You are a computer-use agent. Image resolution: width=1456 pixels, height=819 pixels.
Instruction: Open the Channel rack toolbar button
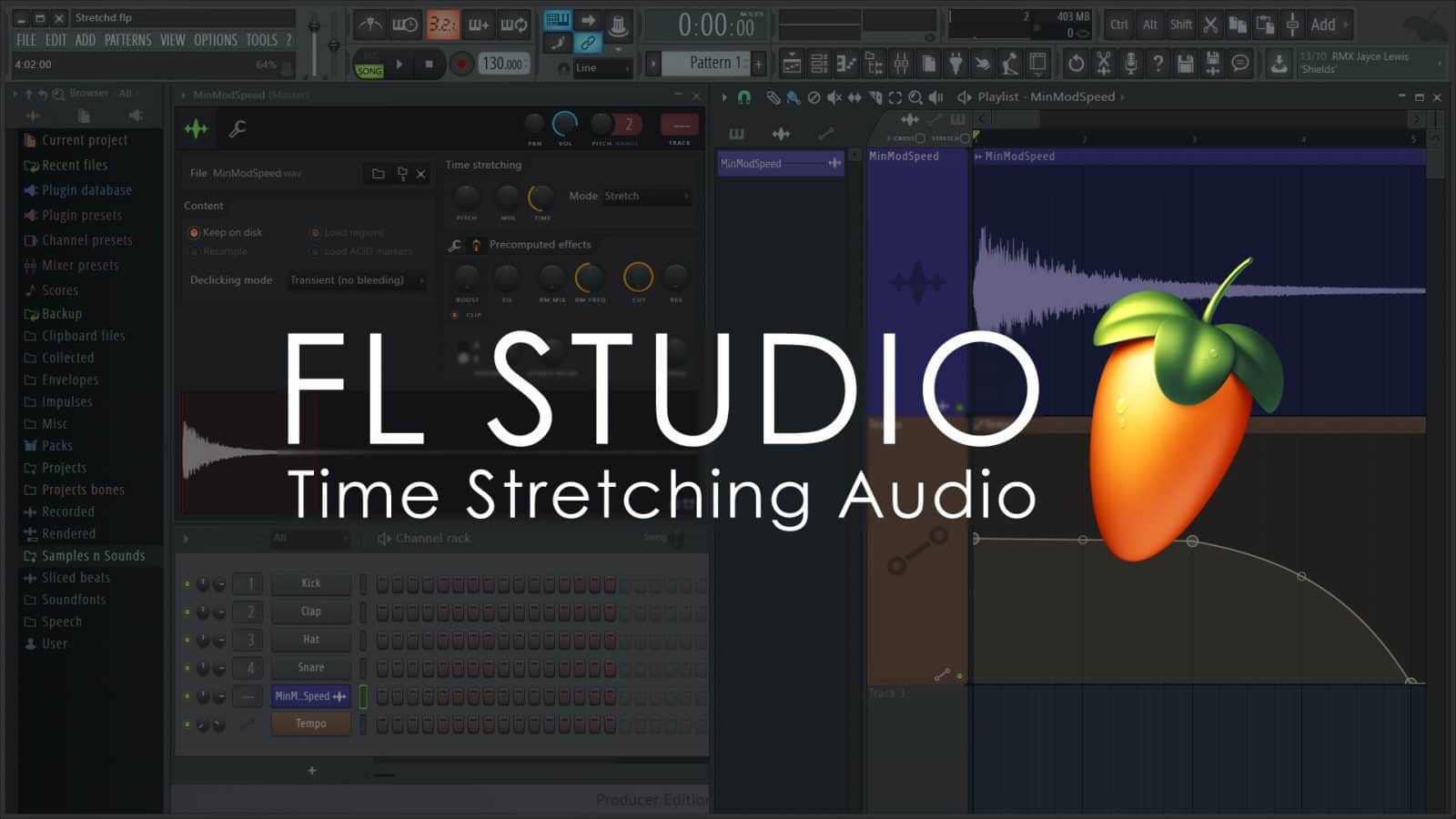tap(819, 63)
